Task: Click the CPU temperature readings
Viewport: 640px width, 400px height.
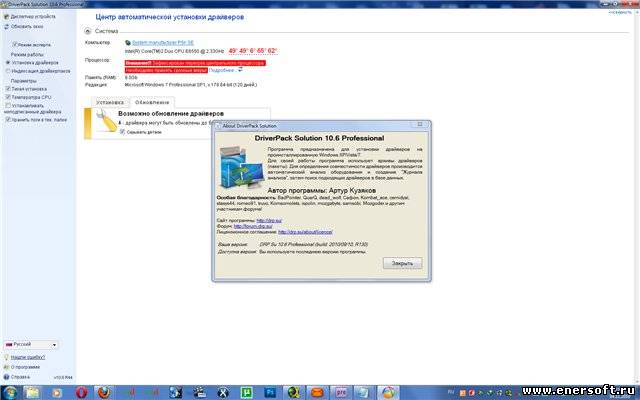Action: [x=253, y=51]
